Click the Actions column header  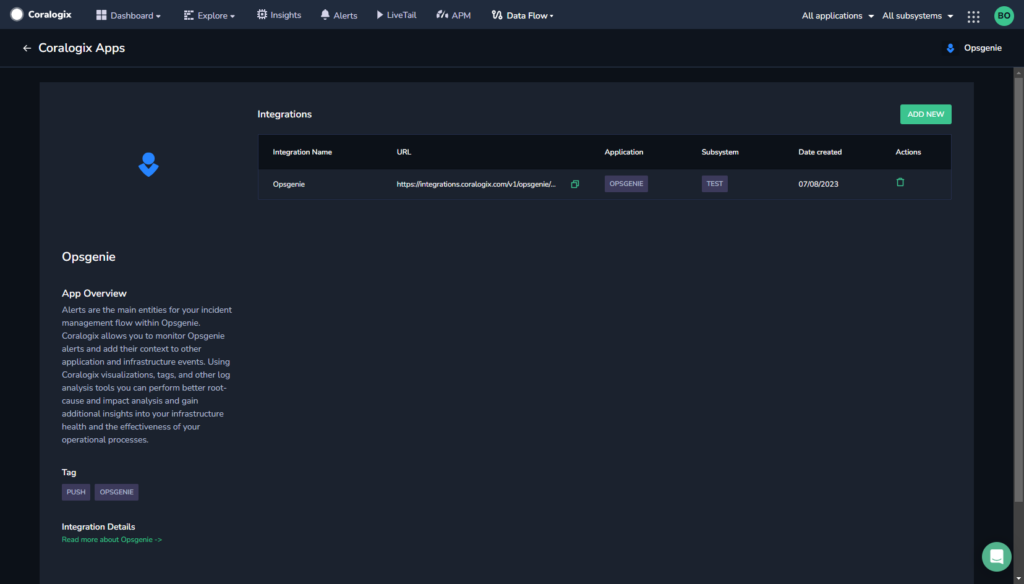pyautogui.click(x=908, y=152)
